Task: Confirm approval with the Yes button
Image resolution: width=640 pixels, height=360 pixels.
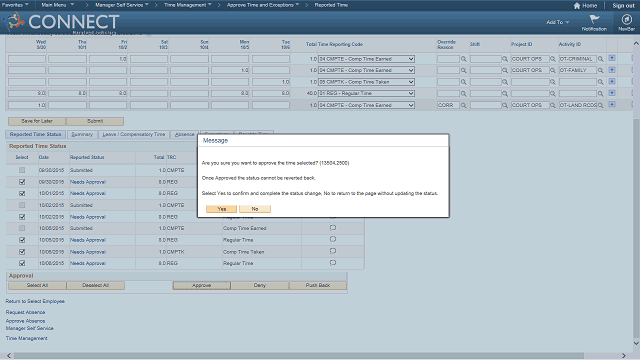Action: pyautogui.click(x=221, y=209)
